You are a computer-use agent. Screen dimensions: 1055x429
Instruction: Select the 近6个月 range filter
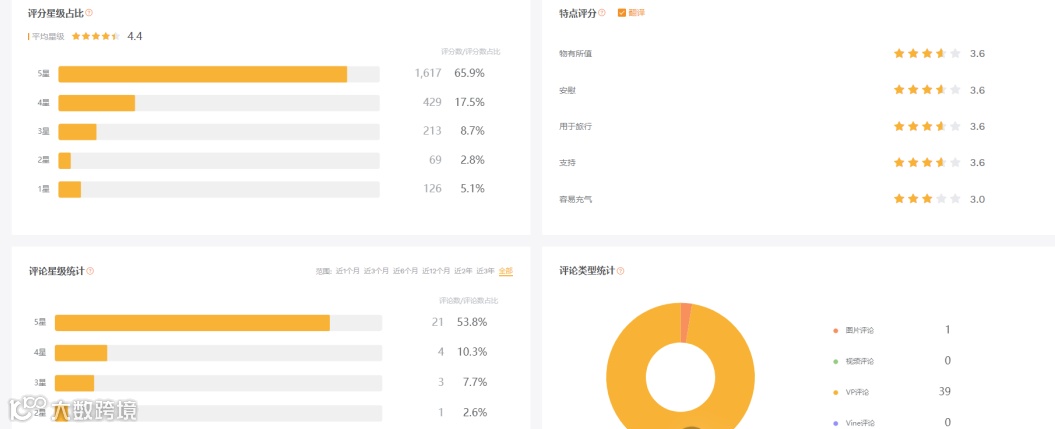(406, 272)
